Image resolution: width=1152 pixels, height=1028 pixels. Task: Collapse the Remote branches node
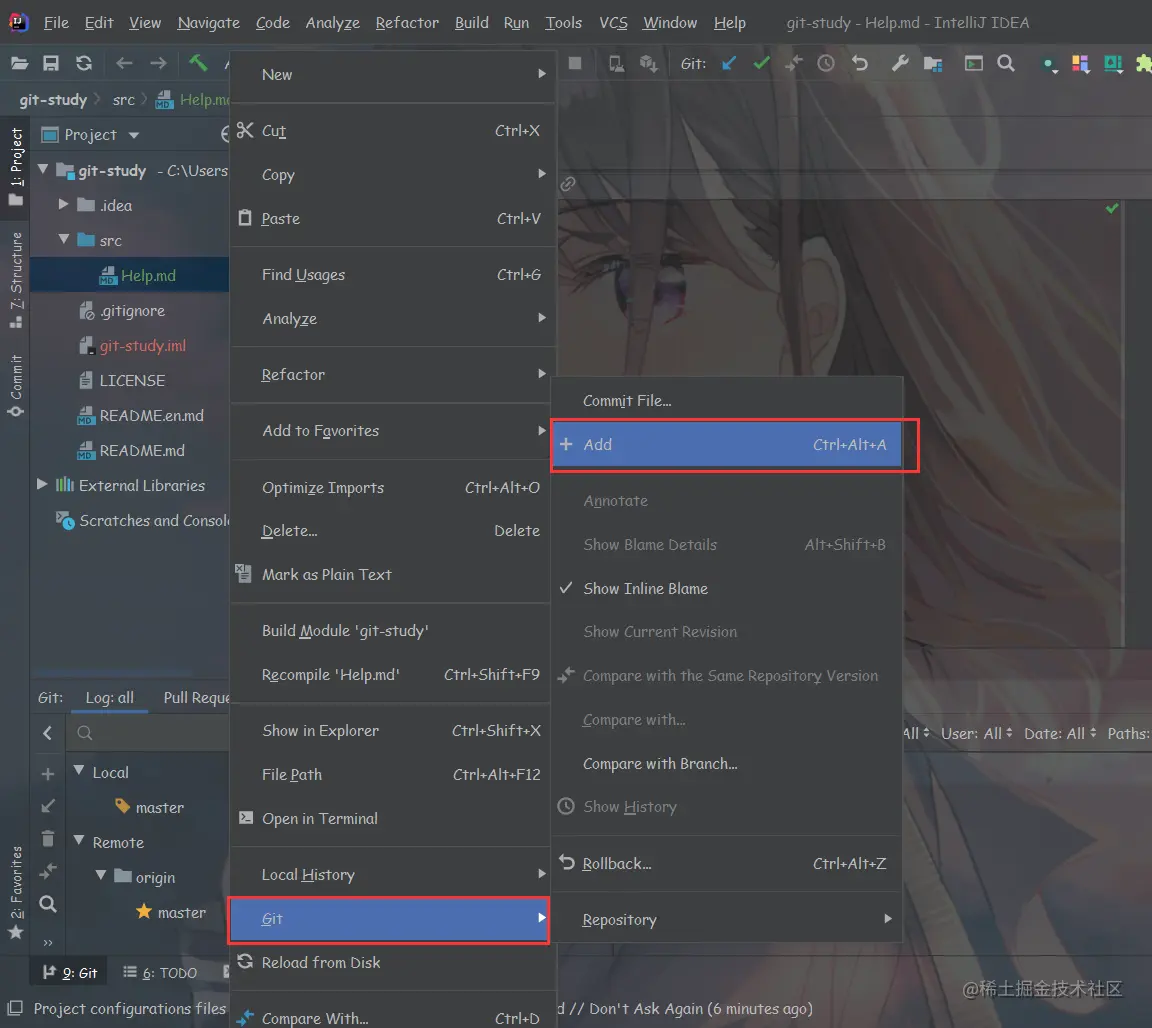[x=79, y=840]
